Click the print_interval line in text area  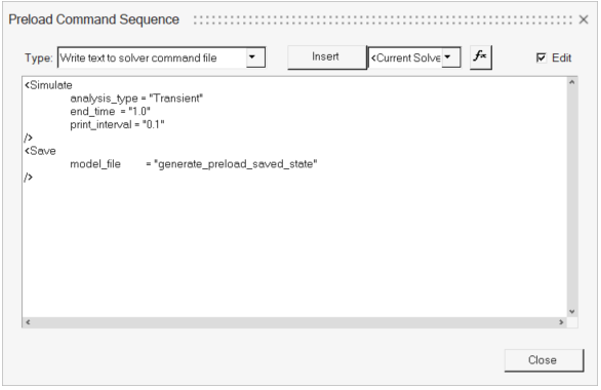[117, 125]
